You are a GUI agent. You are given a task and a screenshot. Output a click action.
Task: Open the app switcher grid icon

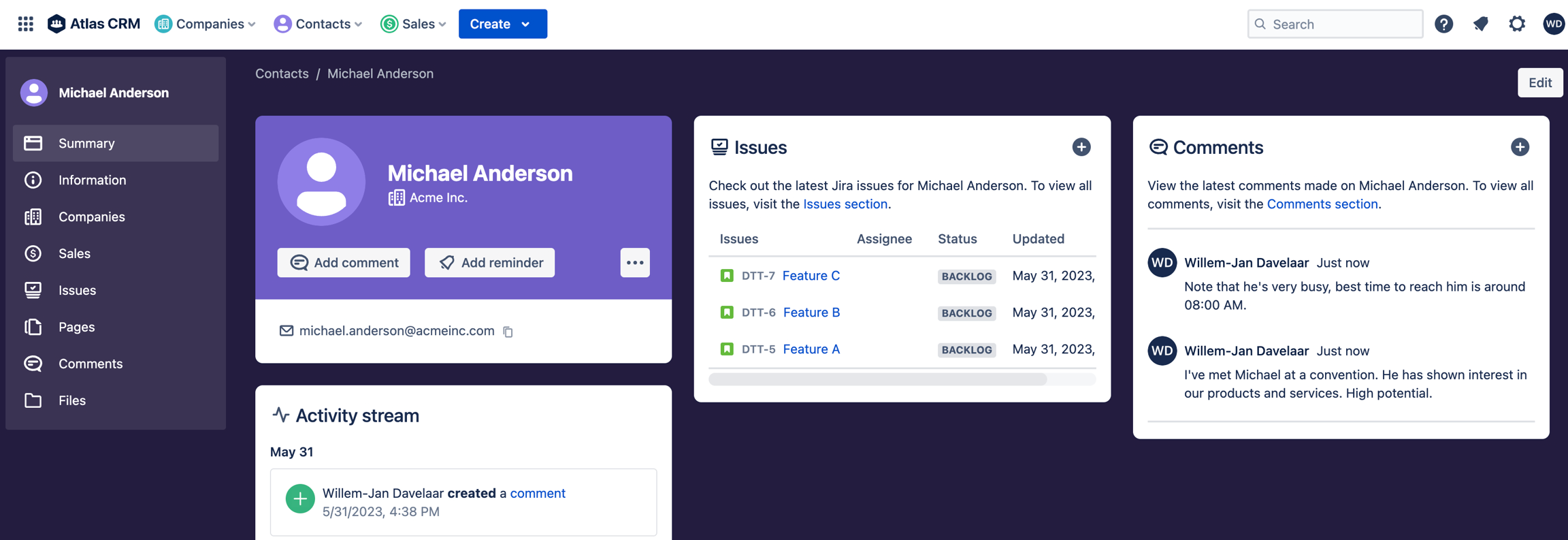(x=25, y=24)
